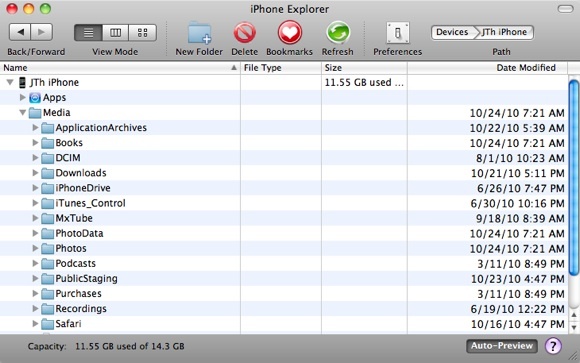The height and width of the screenshot is (363, 580).
Task: Click the Purchases folder icon
Action: click(x=47, y=294)
